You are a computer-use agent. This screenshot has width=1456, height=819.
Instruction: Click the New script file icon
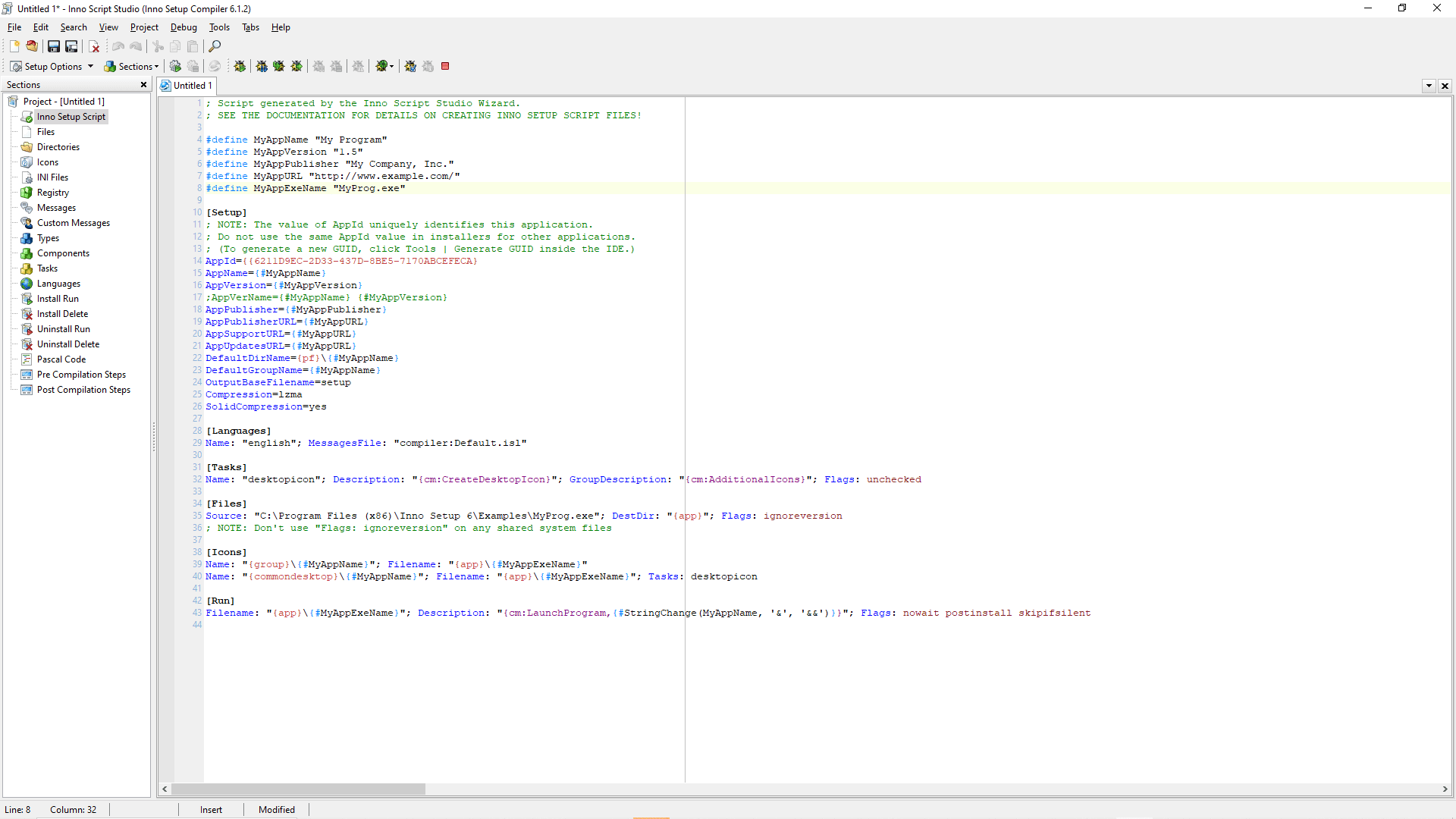tap(14, 46)
